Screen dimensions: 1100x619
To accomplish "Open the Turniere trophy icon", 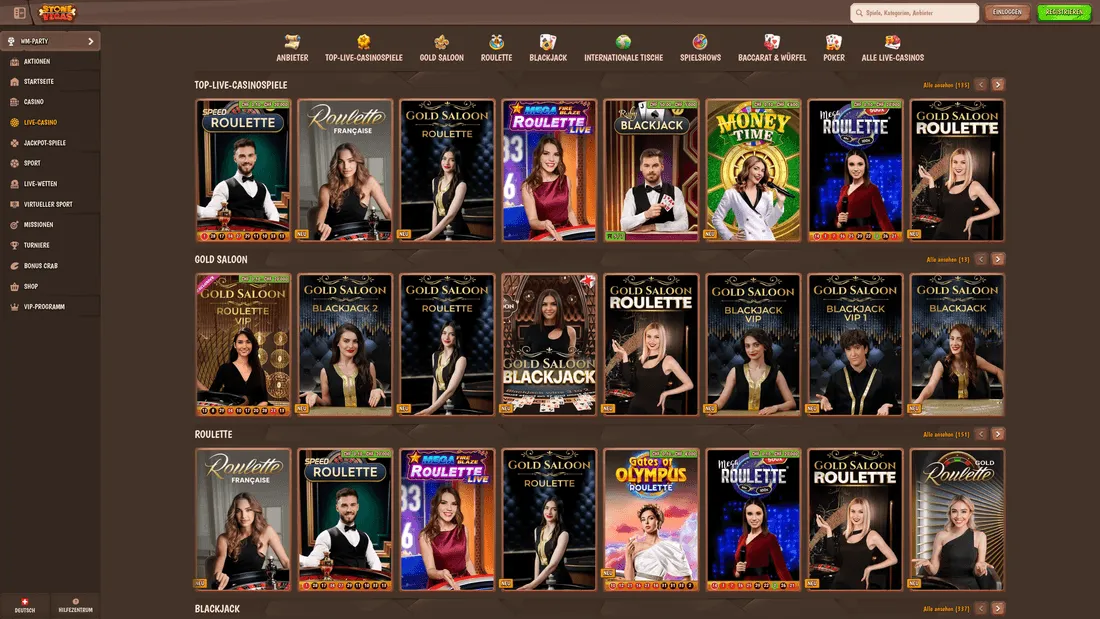I will pyautogui.click(x=14, y=246).
